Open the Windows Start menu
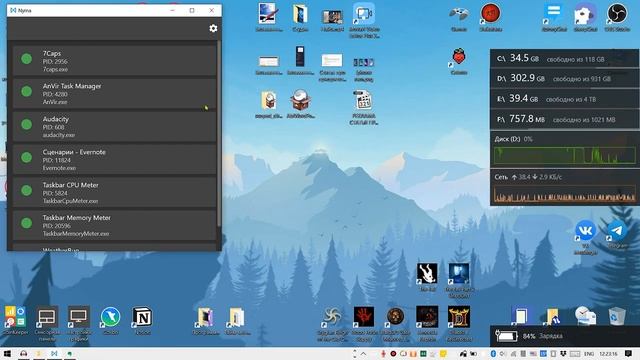The image size is (640, 360). [7, 354]
